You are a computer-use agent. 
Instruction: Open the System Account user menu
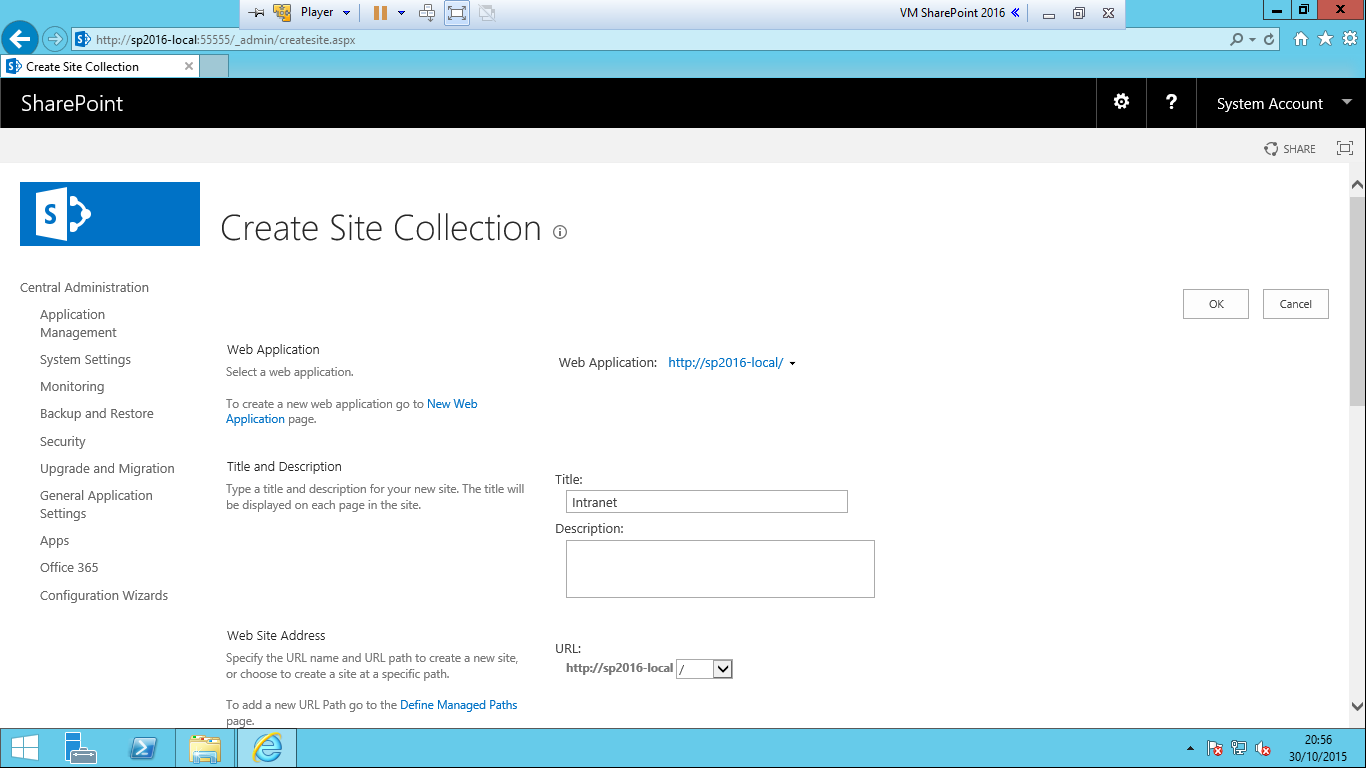tap(1284, 103)
